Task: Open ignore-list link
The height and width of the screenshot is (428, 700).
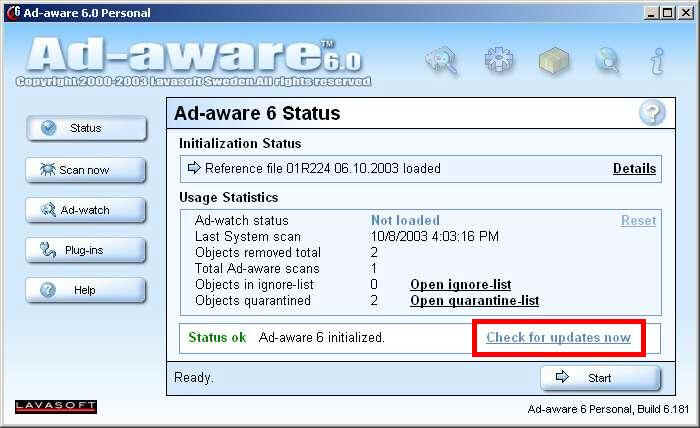Action: [461, 285]
